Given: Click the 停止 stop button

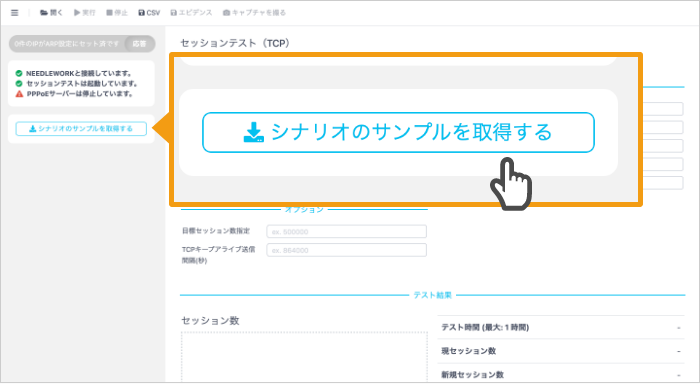Looking at the screenshot, I should pos(117,13).
